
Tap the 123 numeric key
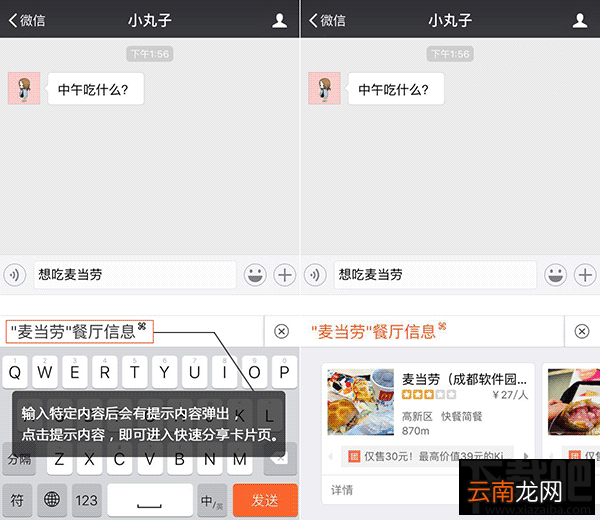click(87, 500)
